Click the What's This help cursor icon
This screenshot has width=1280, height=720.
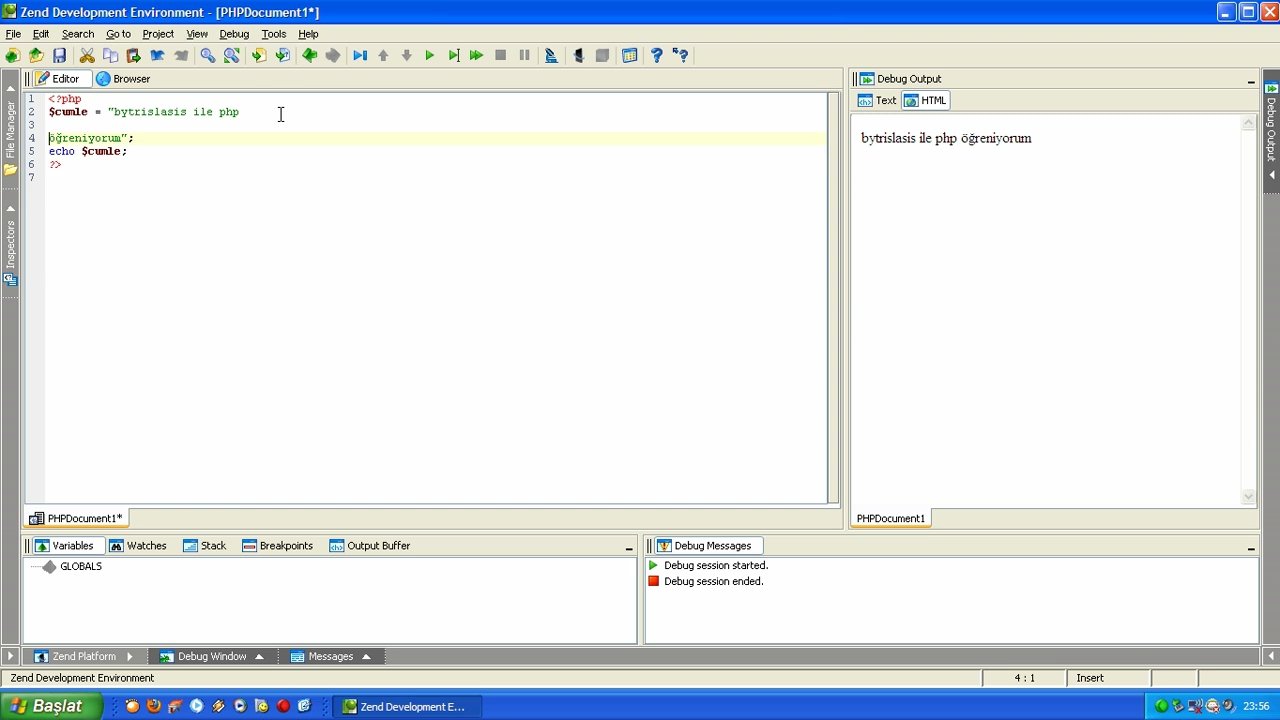click(680, 56)
